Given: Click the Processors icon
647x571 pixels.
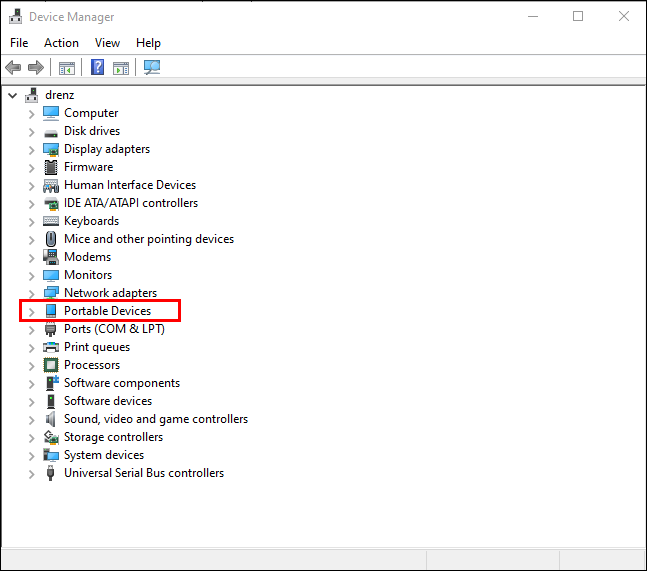Looking at the screenshot, I should [x=51, y=365].
